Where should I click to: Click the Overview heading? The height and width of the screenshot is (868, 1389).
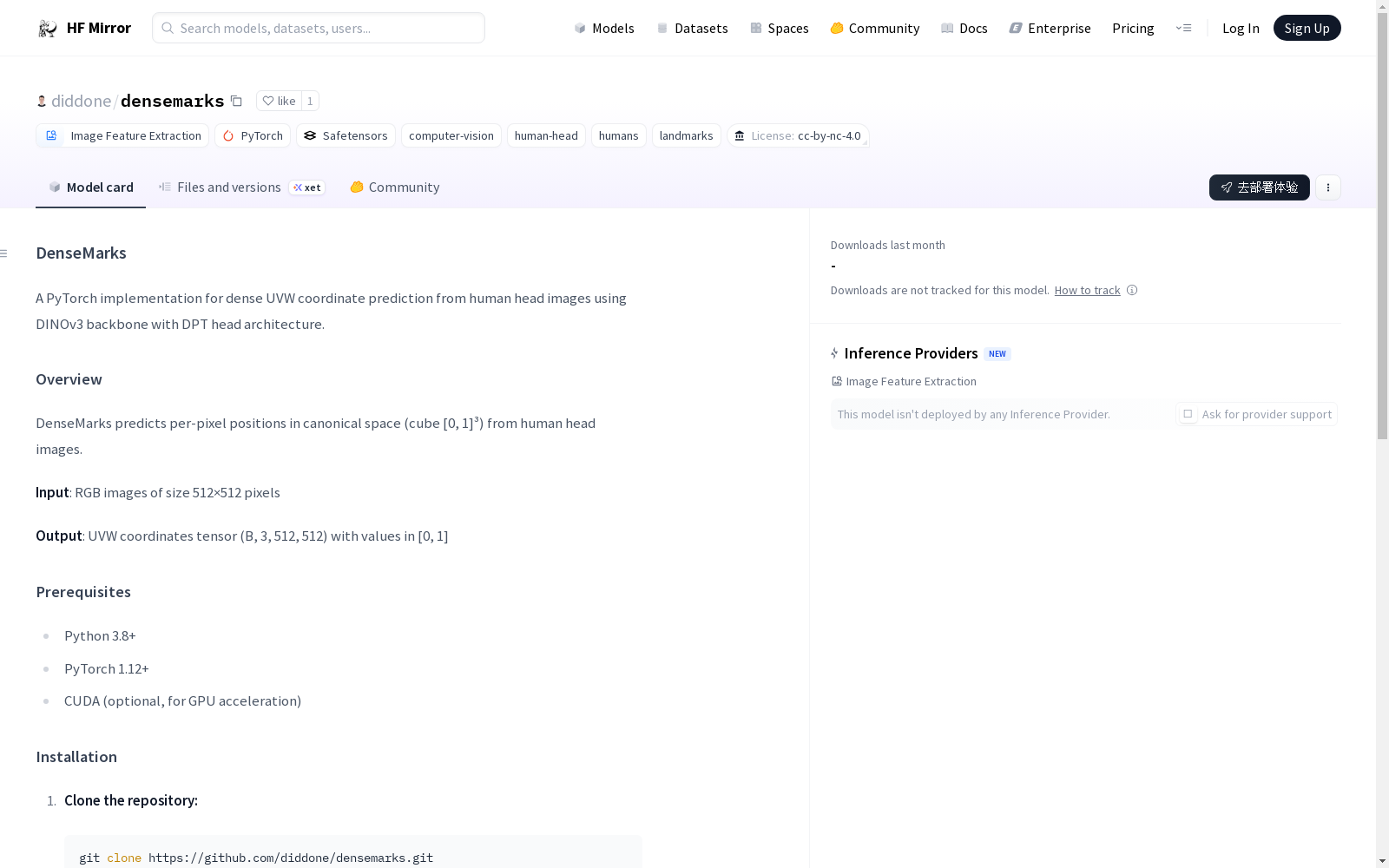click(69, 379)
